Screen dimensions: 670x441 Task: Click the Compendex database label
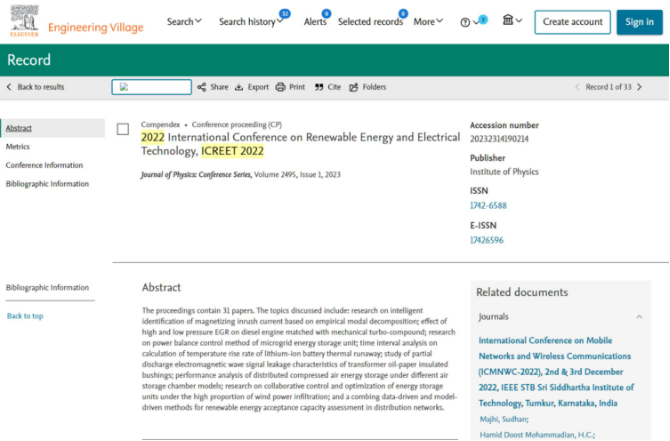160,124
